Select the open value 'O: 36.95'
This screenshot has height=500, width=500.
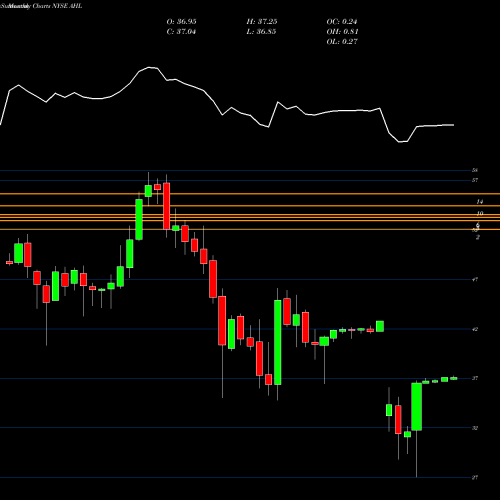click(181, 22)
